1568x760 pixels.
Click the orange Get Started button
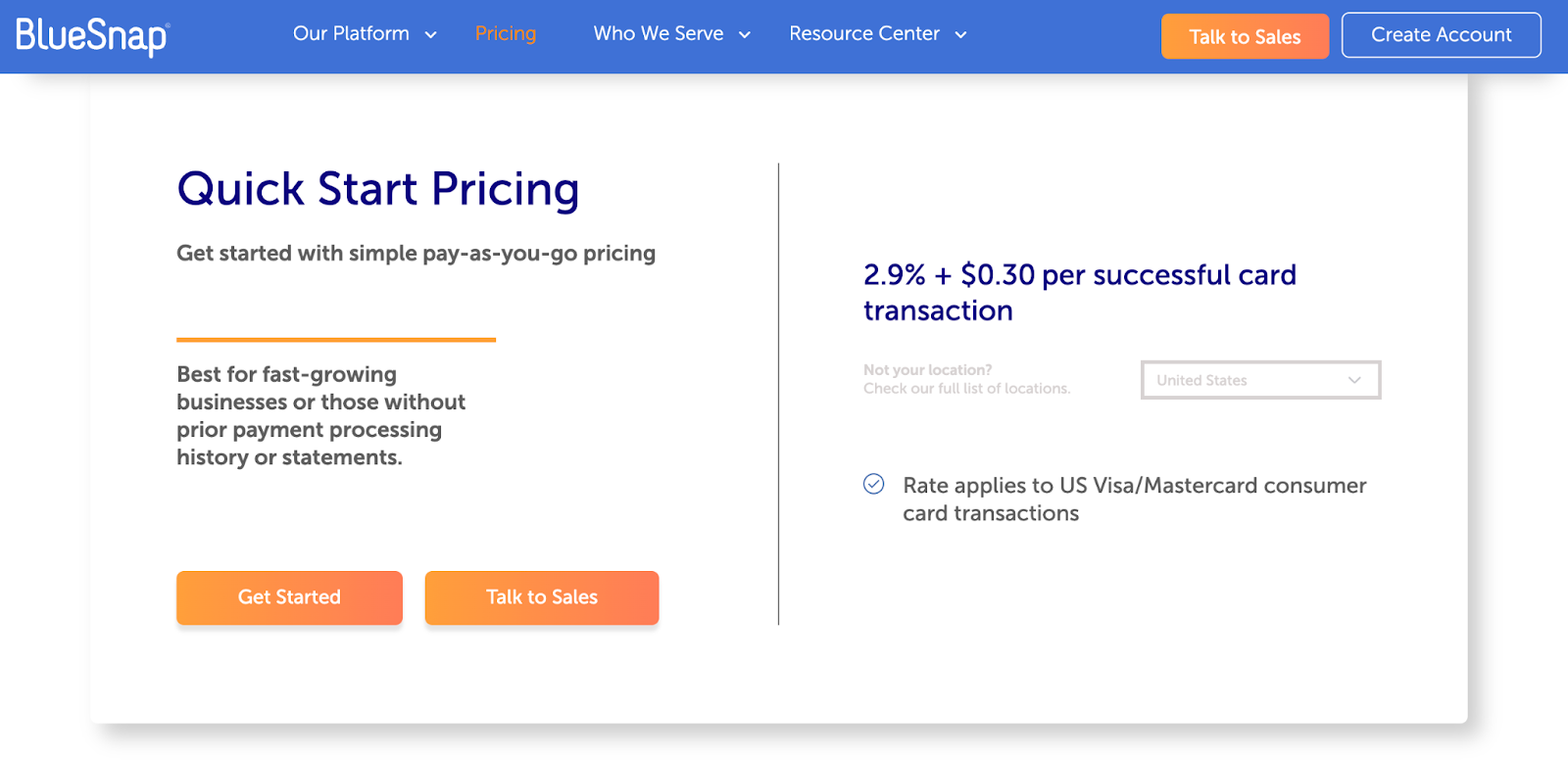(289, 597)
